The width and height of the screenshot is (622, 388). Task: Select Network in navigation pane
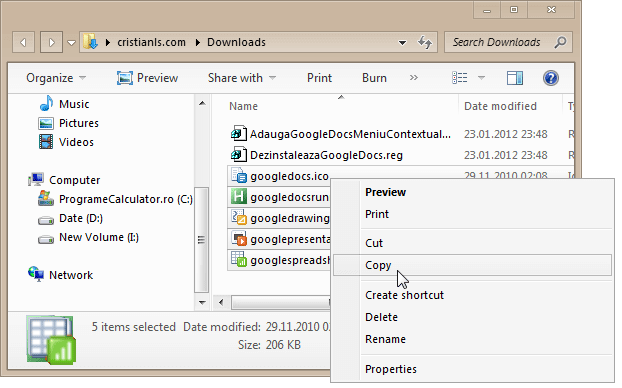(71, 275)
